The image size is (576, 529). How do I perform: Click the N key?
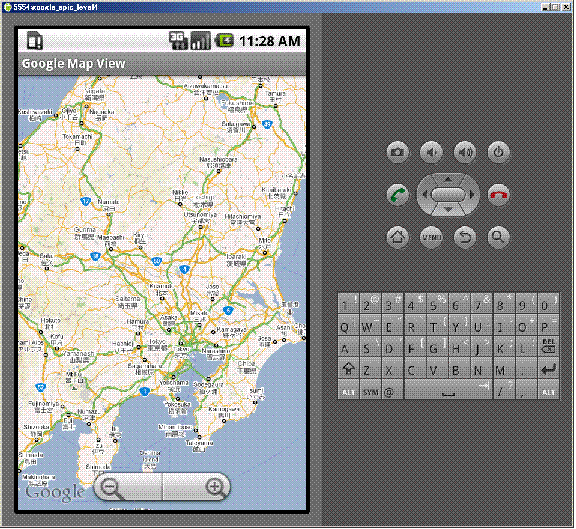point(481,369)
